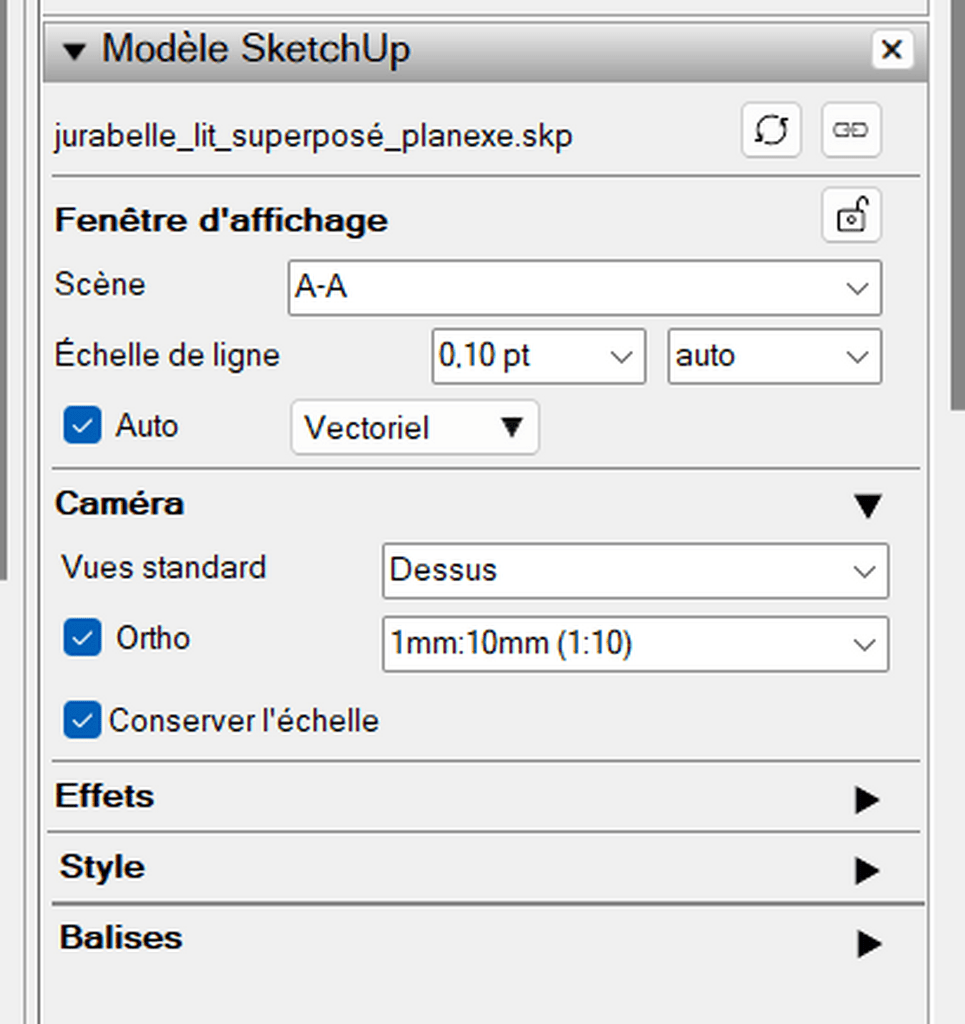The height and width of the screenshot is (1024, 965).
Task: Open the 0,10 pt line scale dropdown
Action: (x=539, y=357)
